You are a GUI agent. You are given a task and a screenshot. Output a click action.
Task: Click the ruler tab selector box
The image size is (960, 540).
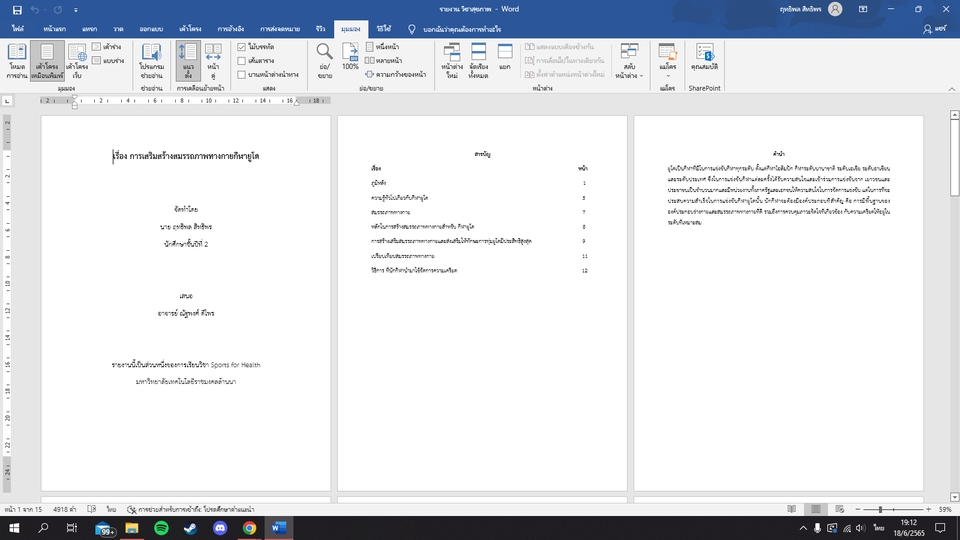pyautogui.click(x=7, y=100)
